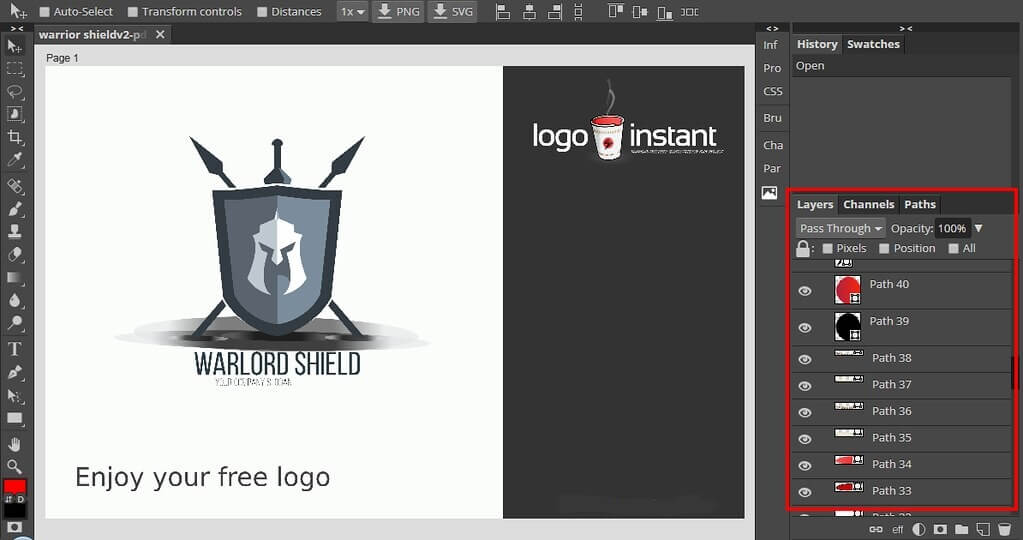Select the Rectangular Marquee tool
This screenshot has width=1023, height=540.
(x=14, y=68)
